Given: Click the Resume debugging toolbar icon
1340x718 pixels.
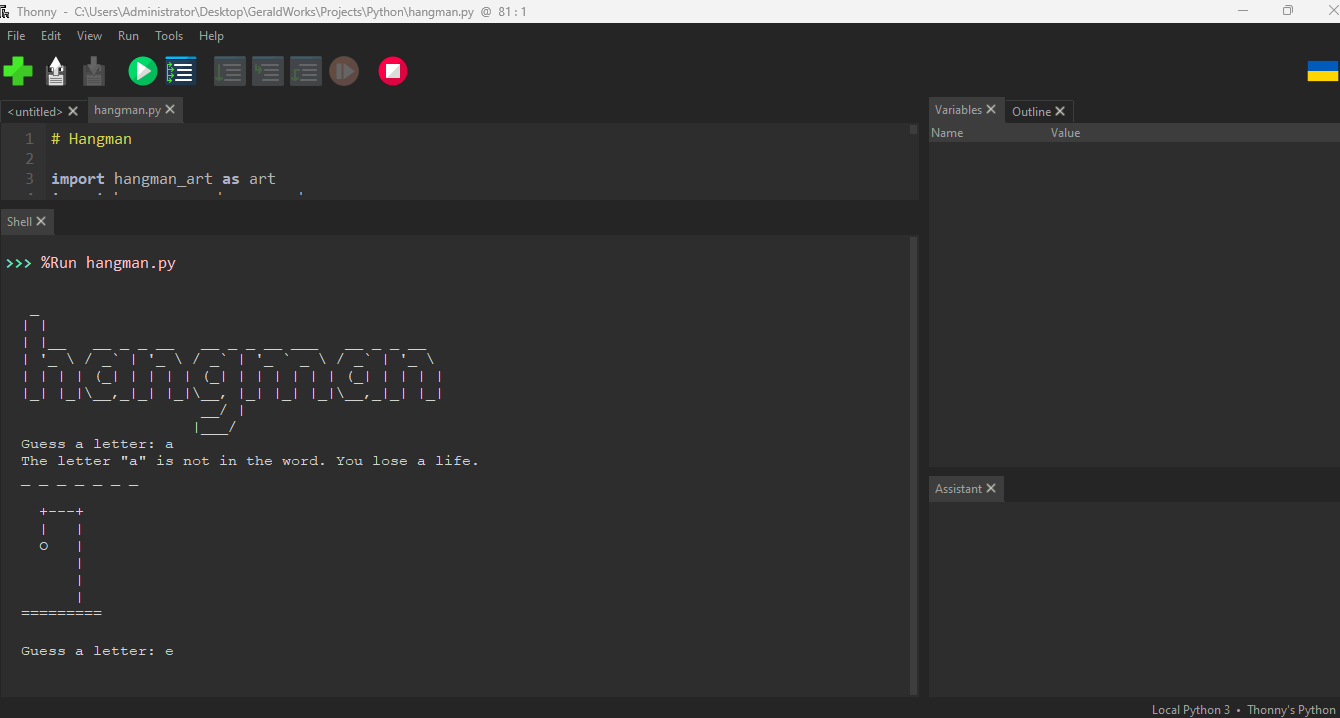Looking at the screenshot, I should [x=344, y=71].
